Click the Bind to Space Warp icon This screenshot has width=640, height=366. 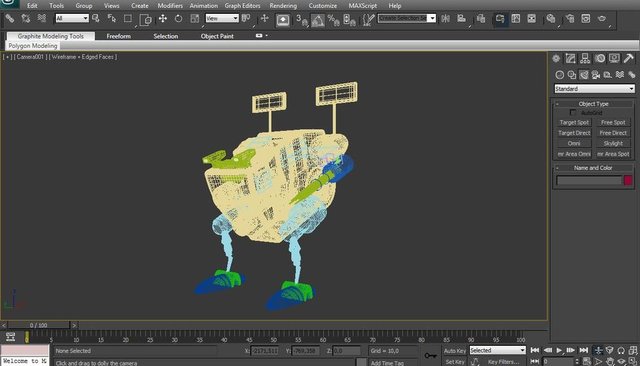click(42, 18)
